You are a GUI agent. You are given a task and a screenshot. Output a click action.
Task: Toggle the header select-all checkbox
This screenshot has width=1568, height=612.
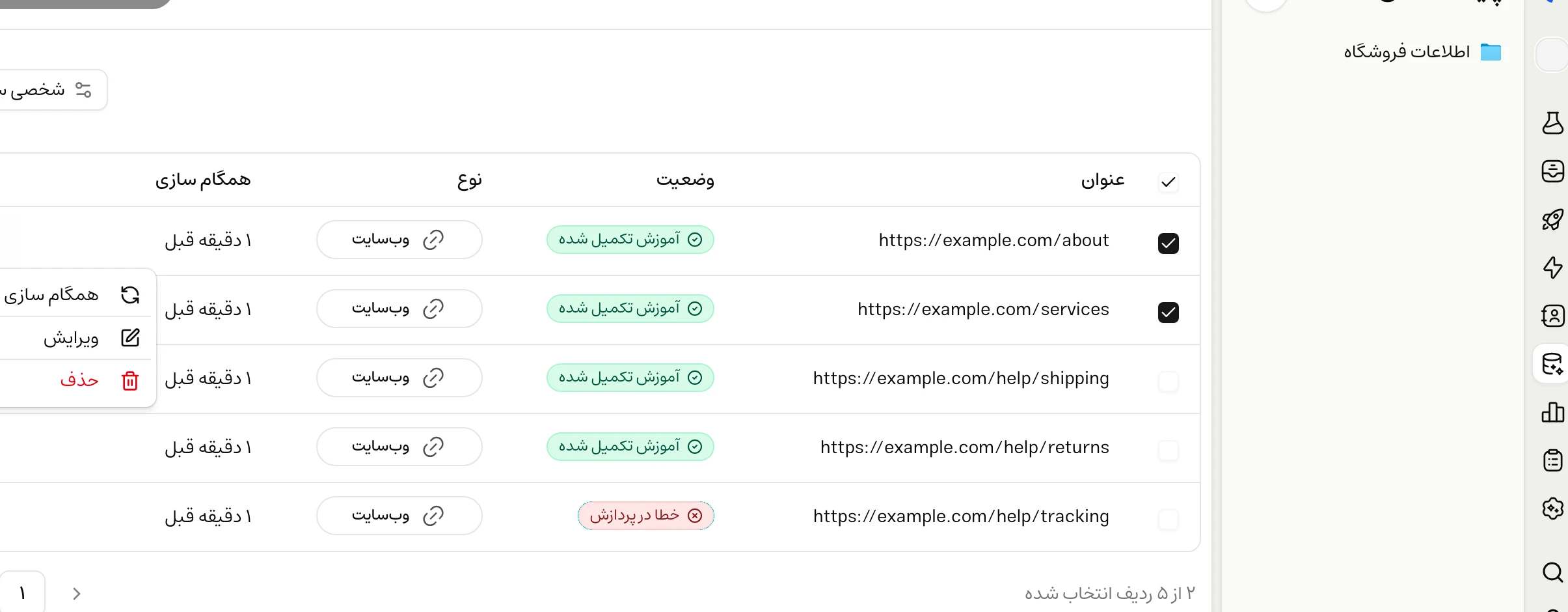1169,182
